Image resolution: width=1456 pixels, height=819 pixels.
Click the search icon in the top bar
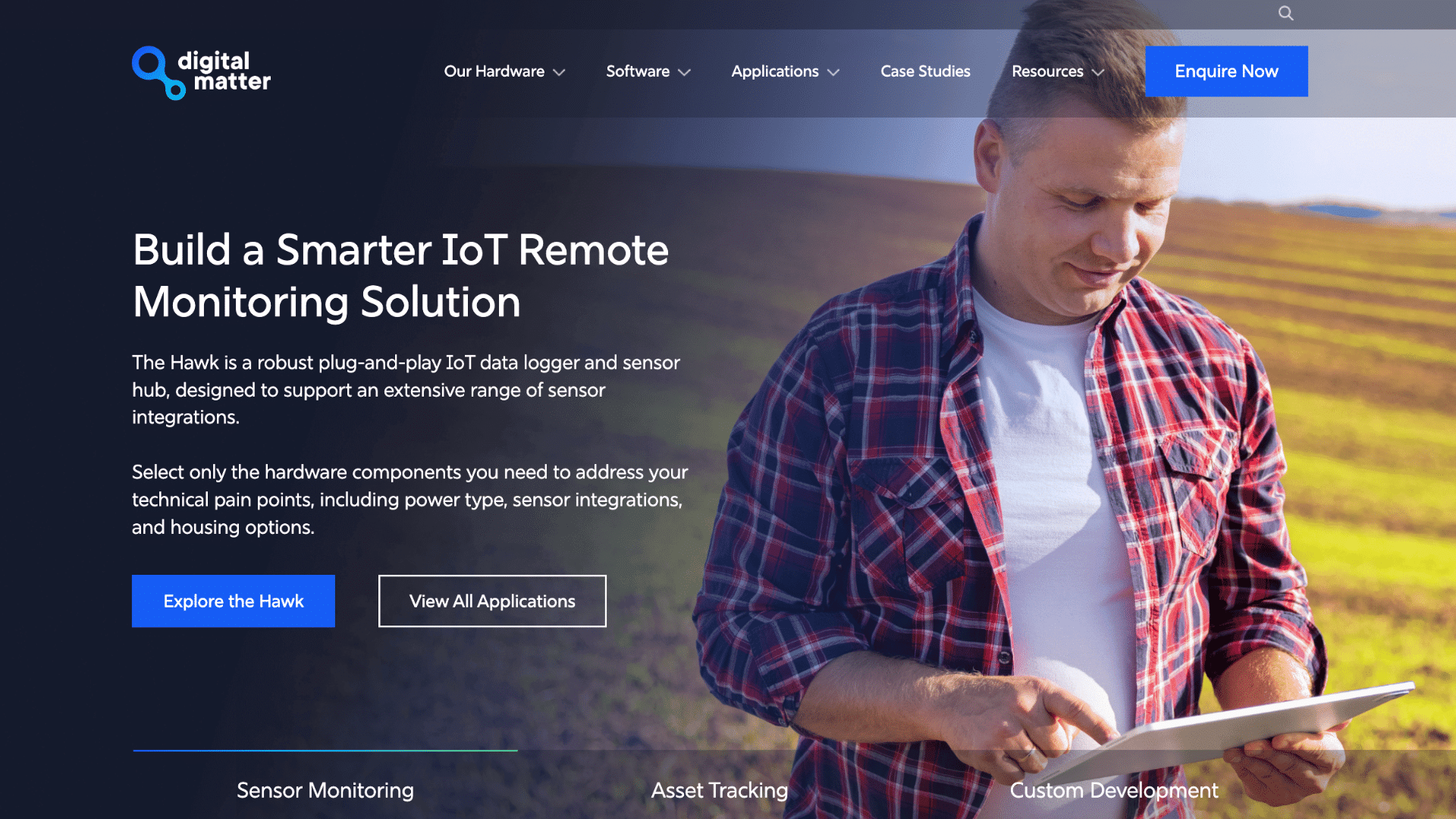point(1285,13)
